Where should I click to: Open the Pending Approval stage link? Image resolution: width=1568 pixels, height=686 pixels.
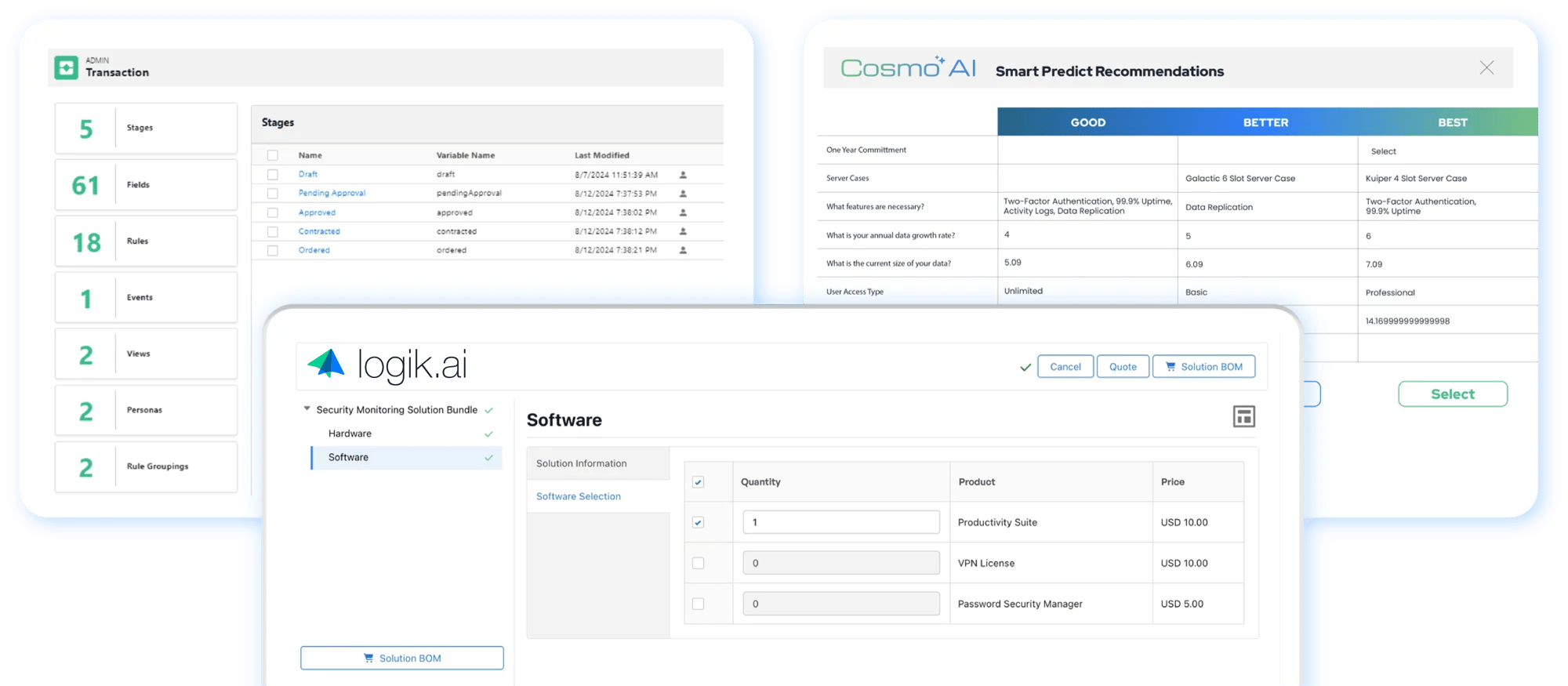tap(332, 193)
